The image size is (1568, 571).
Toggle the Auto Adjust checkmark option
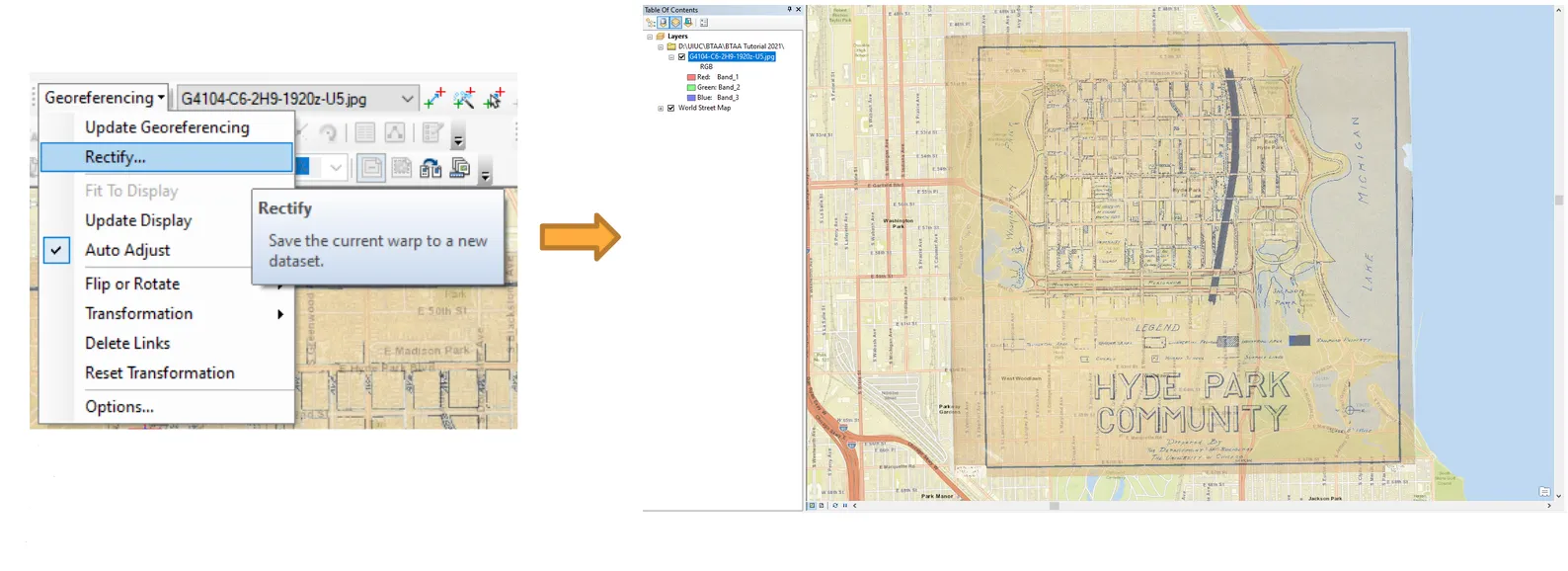pyautogui.click(x=56, y=251)
